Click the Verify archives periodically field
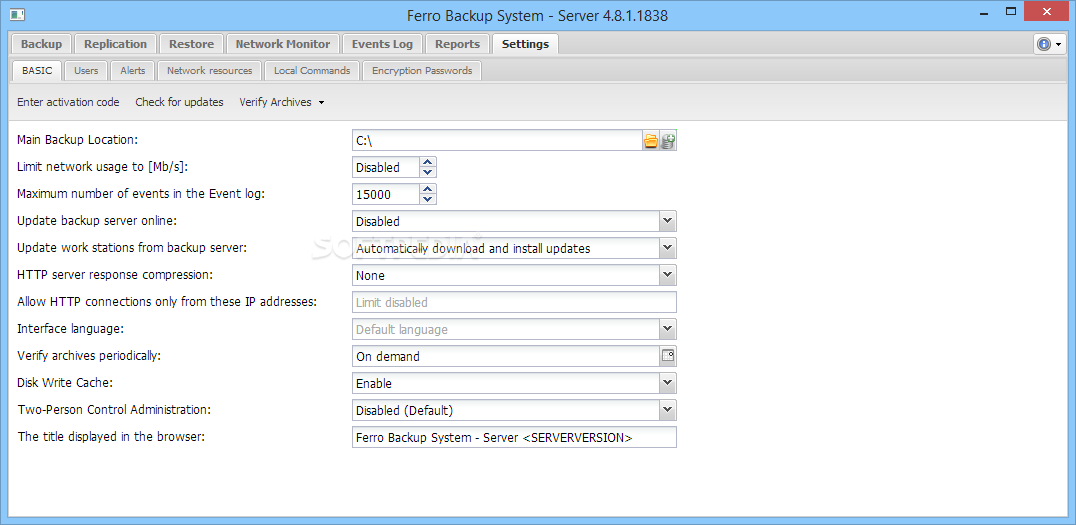 point(506,356)
